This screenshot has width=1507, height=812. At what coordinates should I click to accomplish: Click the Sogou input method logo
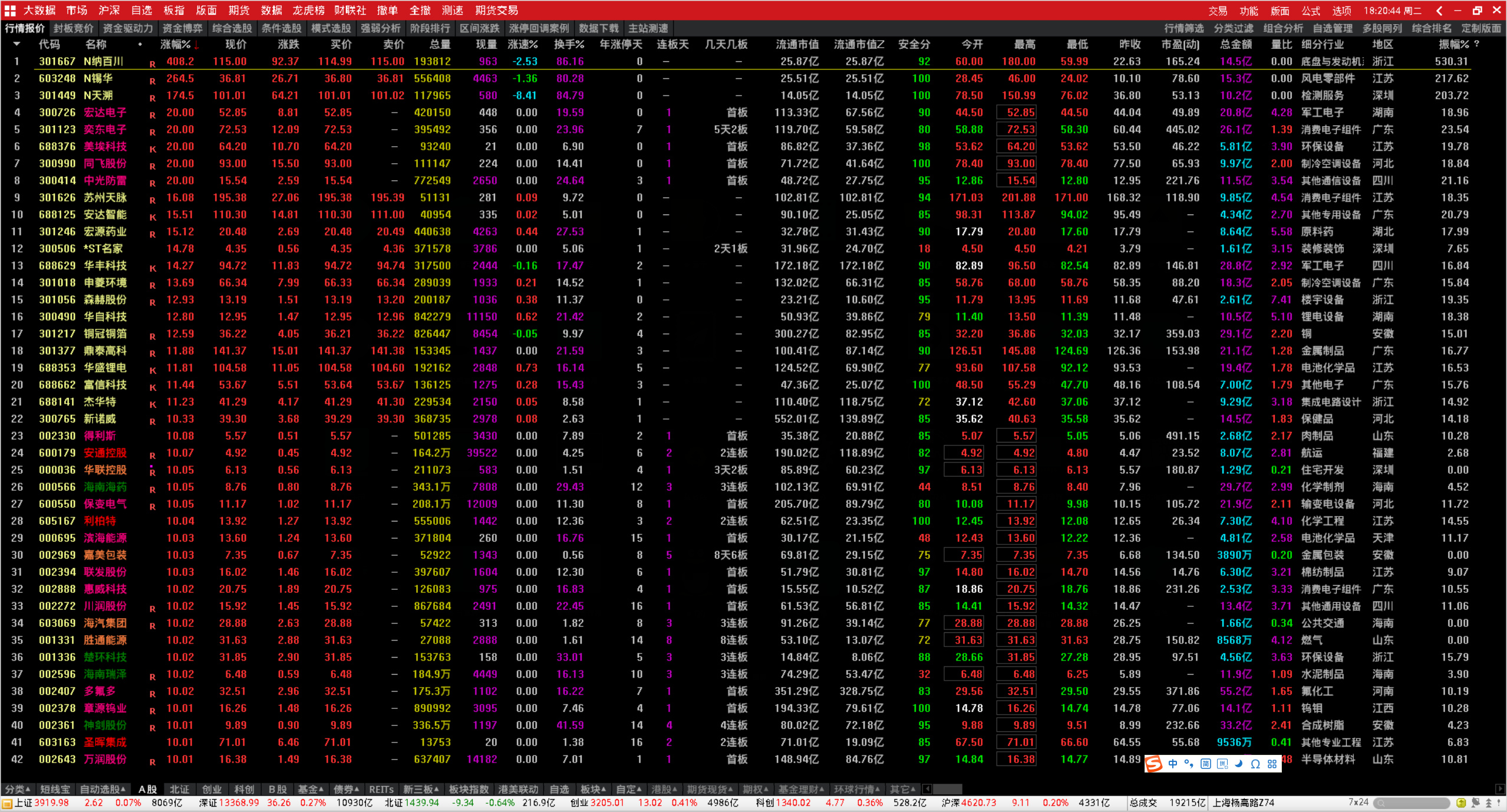[x=1154, y=764]
